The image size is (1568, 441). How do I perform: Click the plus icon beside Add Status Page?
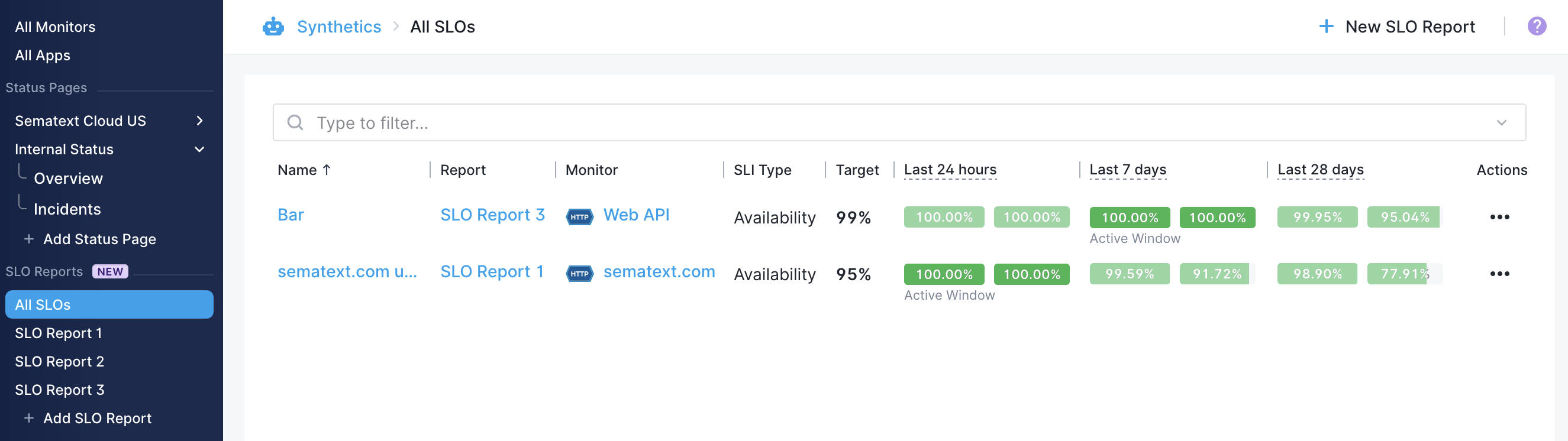tap(28, 239)
